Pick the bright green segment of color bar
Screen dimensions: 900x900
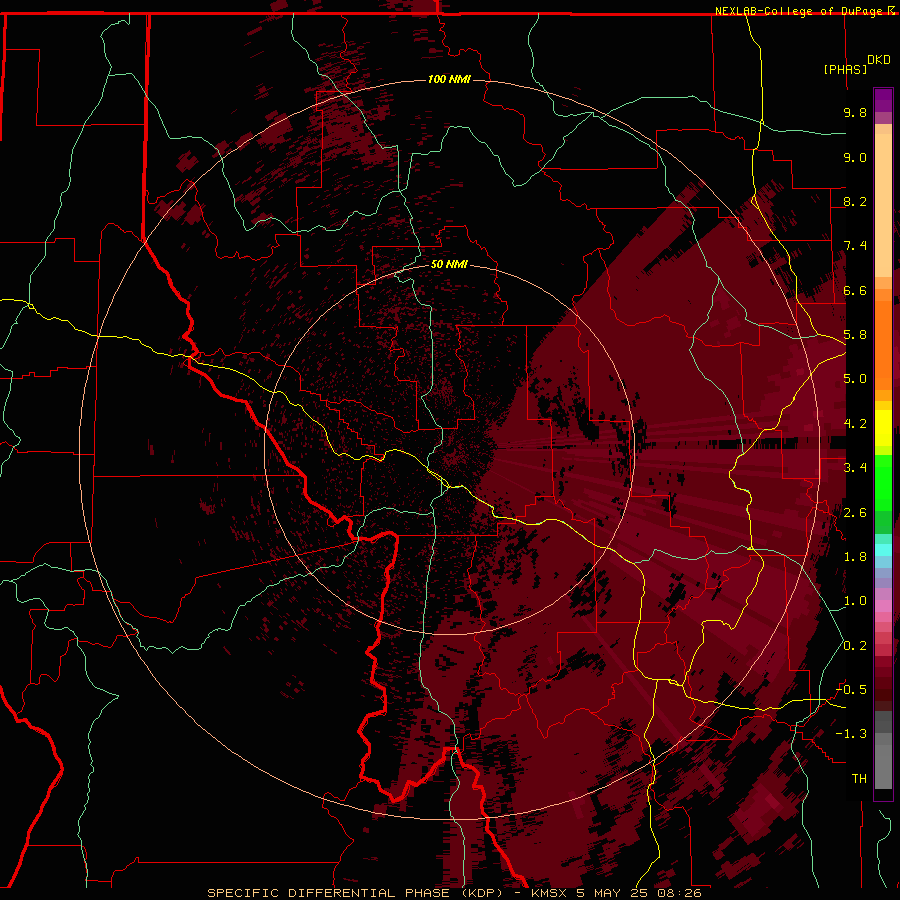coord(883,482)
